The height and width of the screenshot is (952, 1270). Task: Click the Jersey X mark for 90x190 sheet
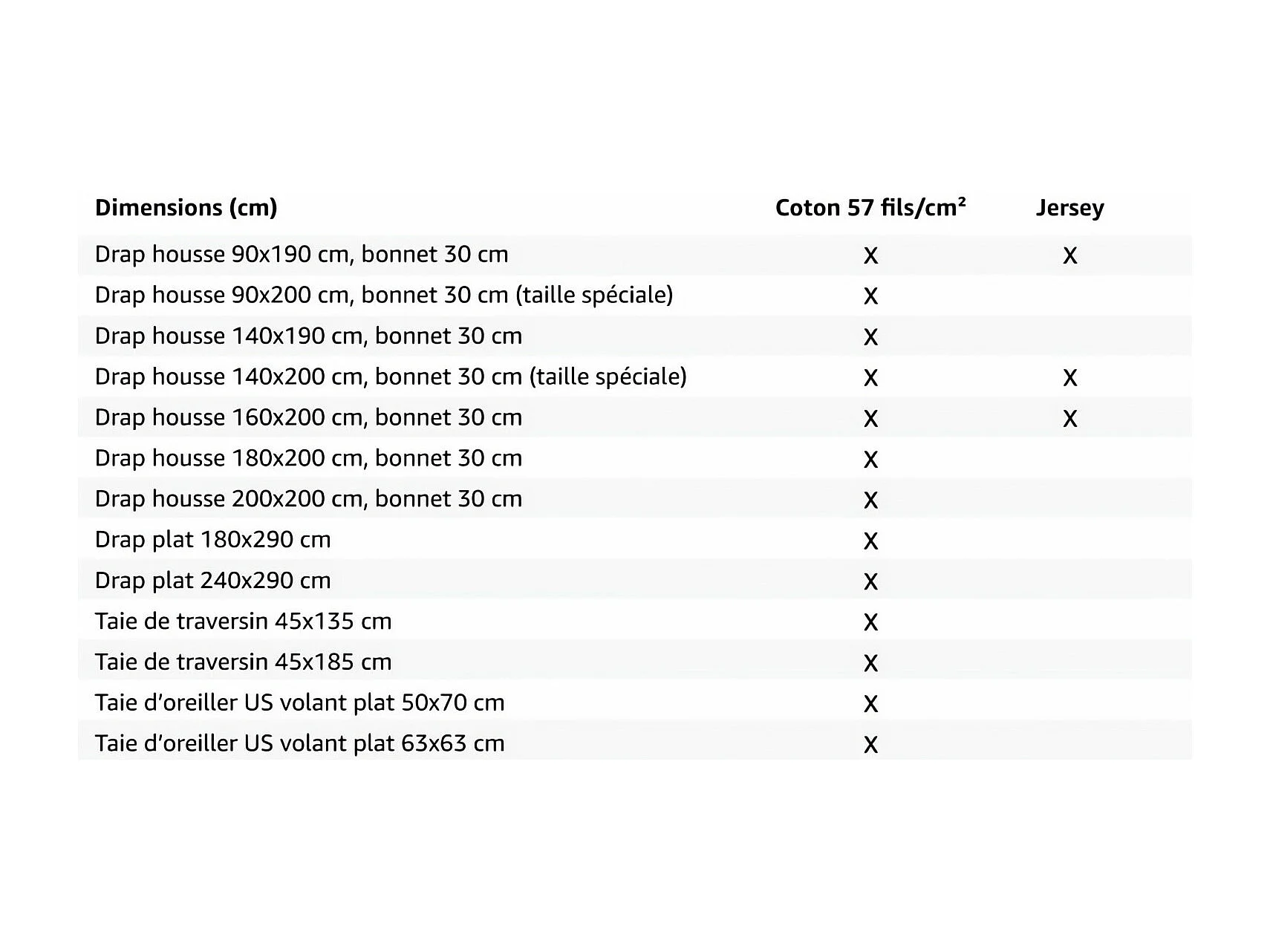pyautogui.click(x=1069, y=256)
